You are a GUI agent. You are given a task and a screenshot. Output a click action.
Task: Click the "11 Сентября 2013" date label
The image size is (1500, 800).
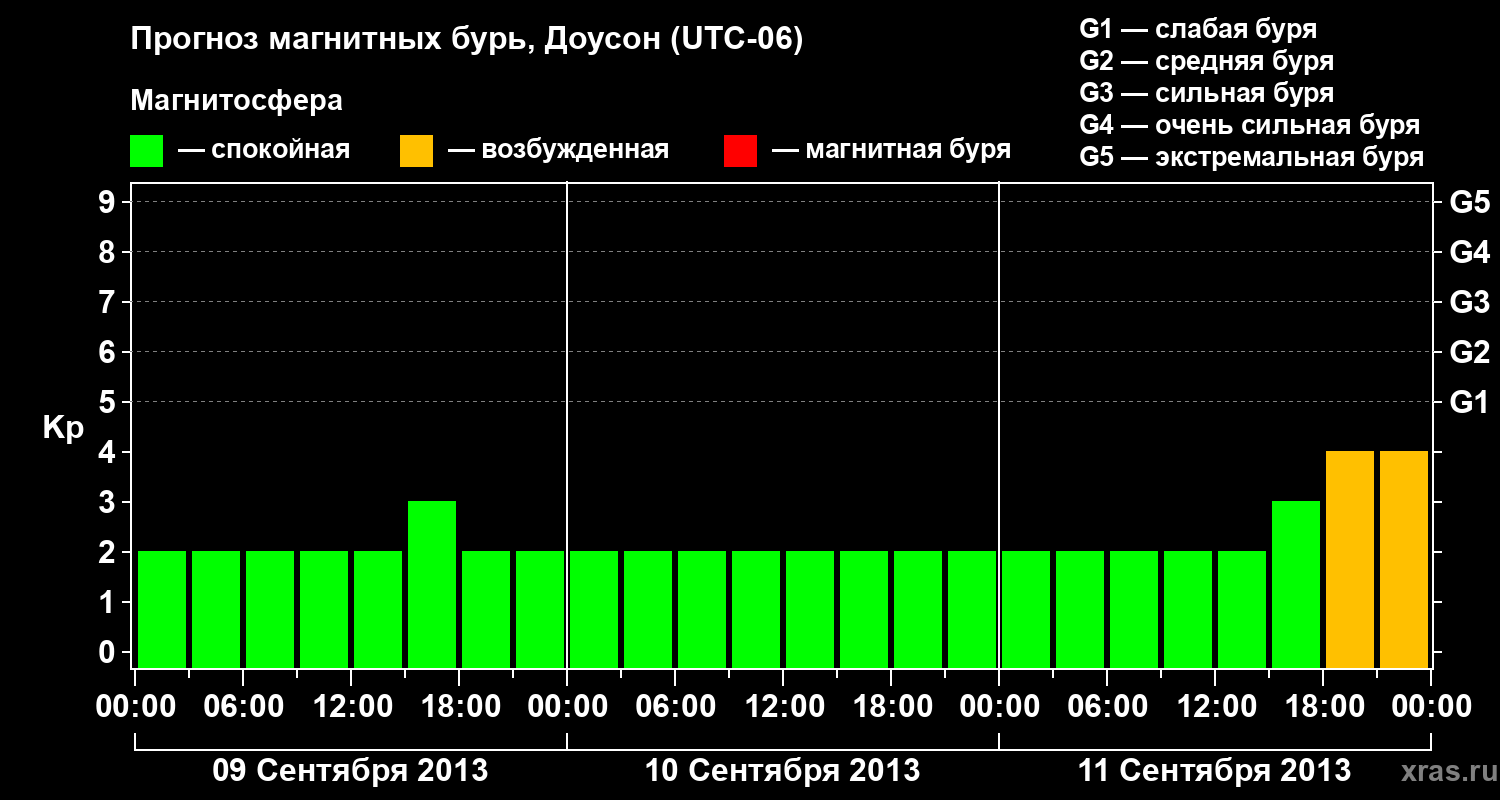pyautogui.click(x=1214, y=771)
